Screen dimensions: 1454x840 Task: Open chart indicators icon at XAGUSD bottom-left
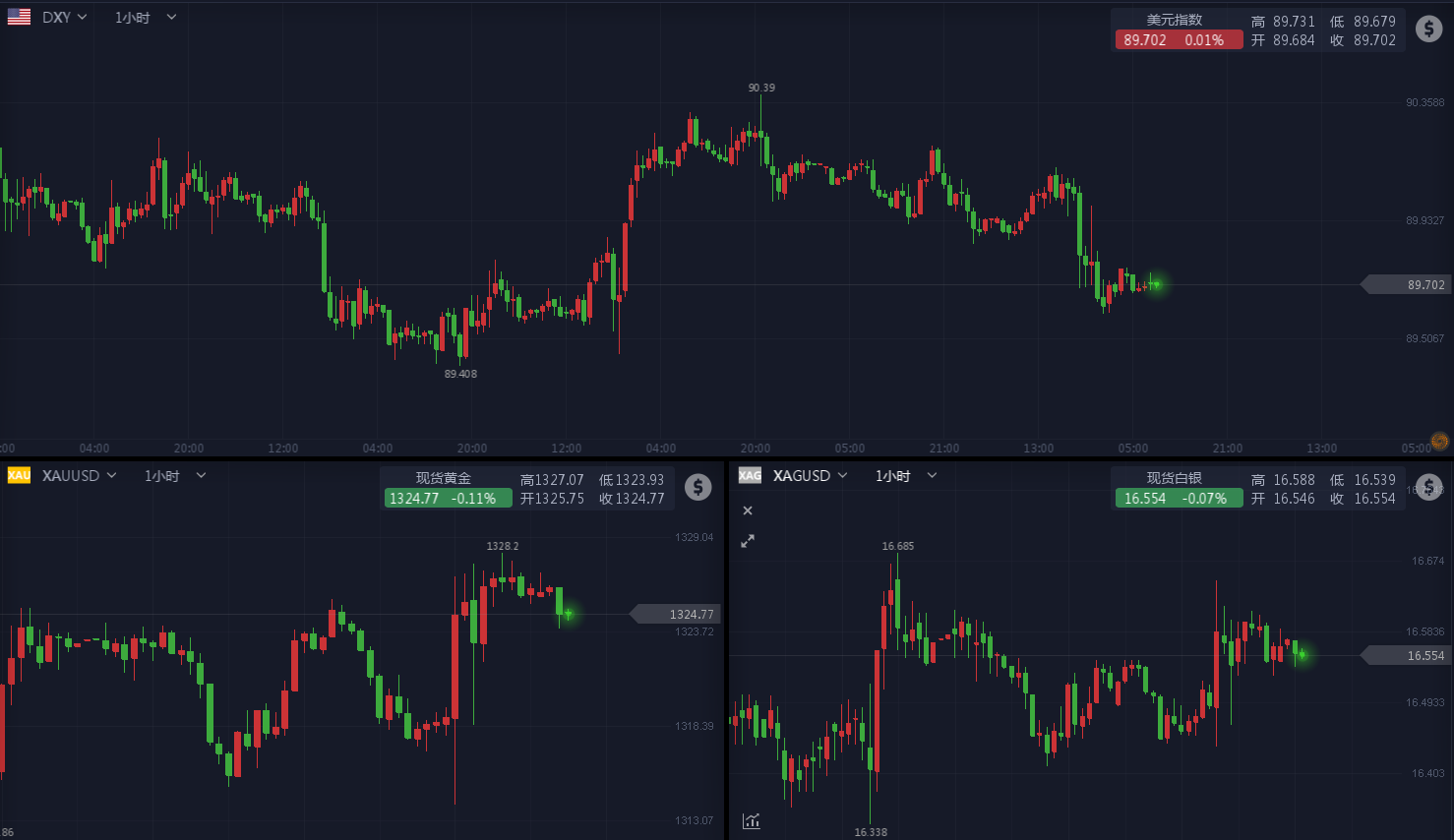(x=752, y=820)
